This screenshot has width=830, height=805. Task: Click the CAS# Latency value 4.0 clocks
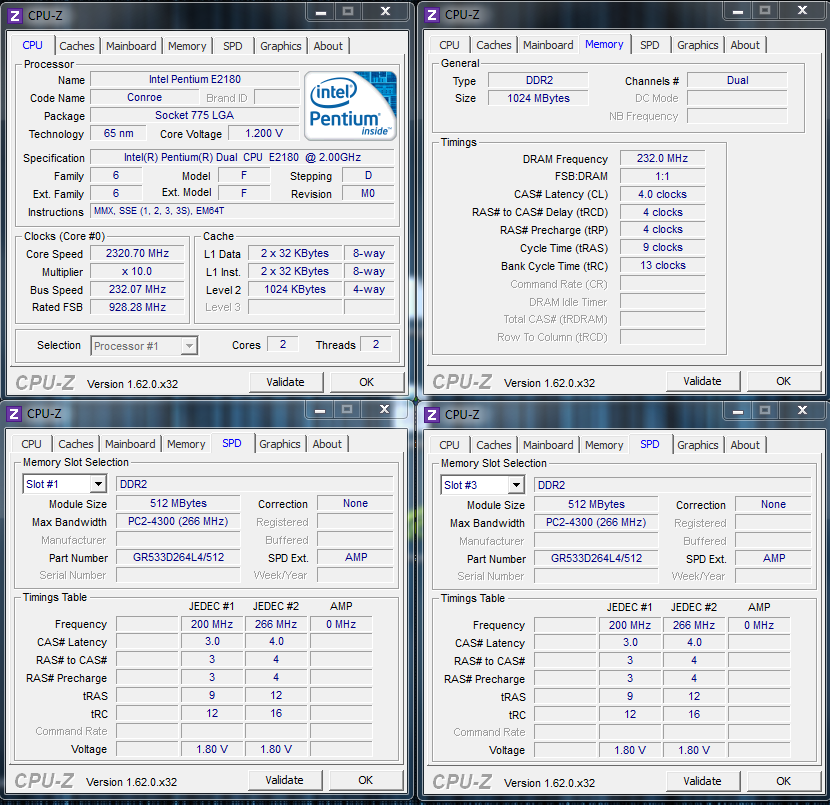(662, 194)
